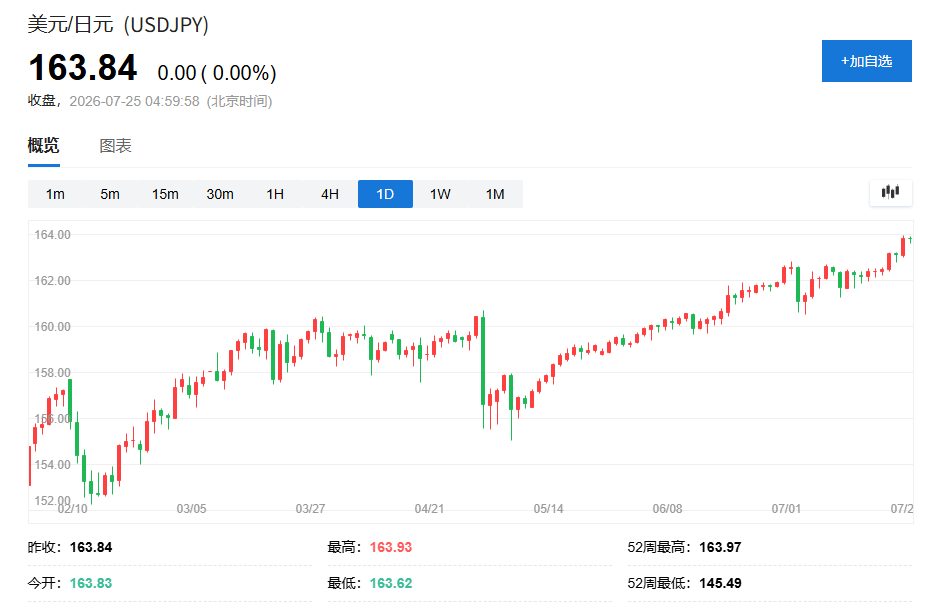Click the 158.00 y-axis label
927x603 pixels.
tap(52, 372)
